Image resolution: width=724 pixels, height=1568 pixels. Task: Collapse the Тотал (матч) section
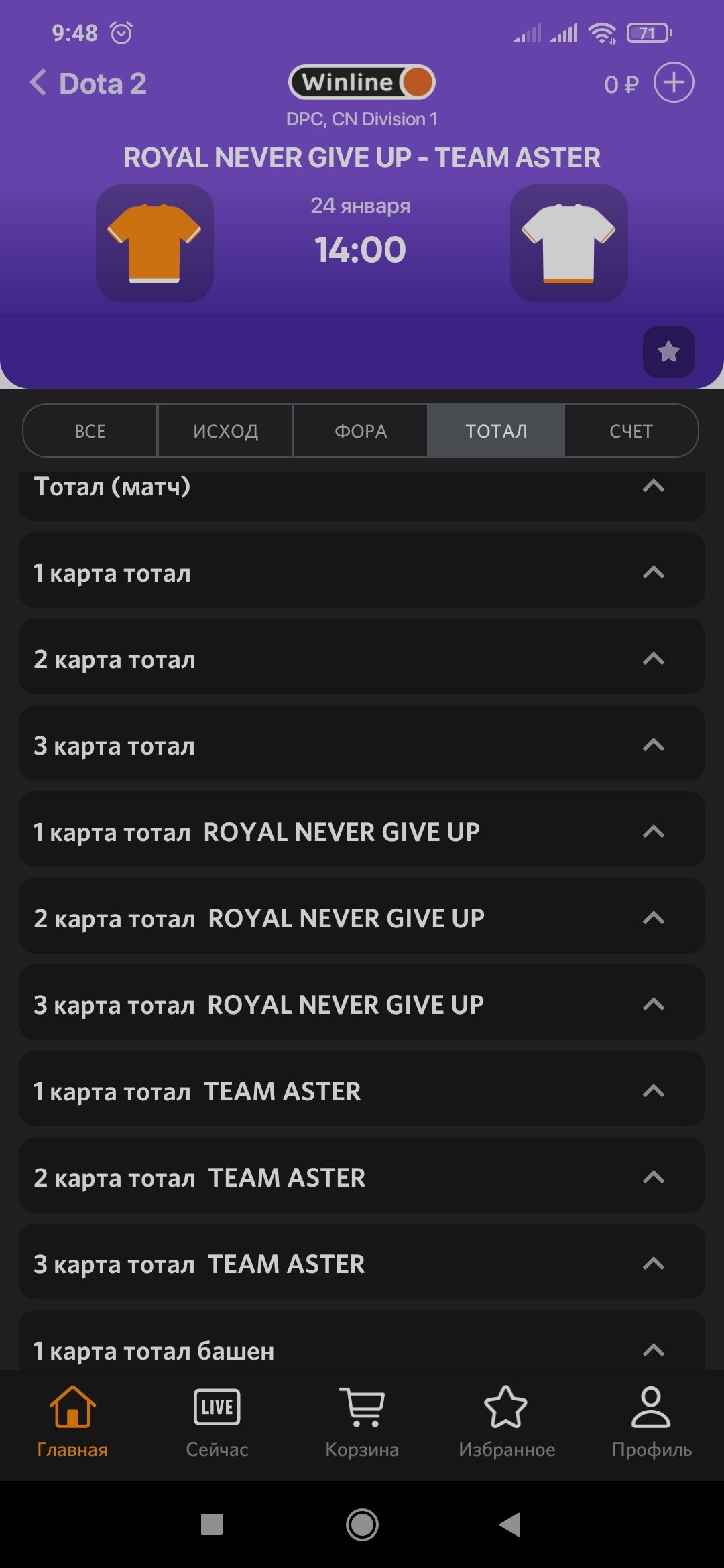(x=653, y=486)
